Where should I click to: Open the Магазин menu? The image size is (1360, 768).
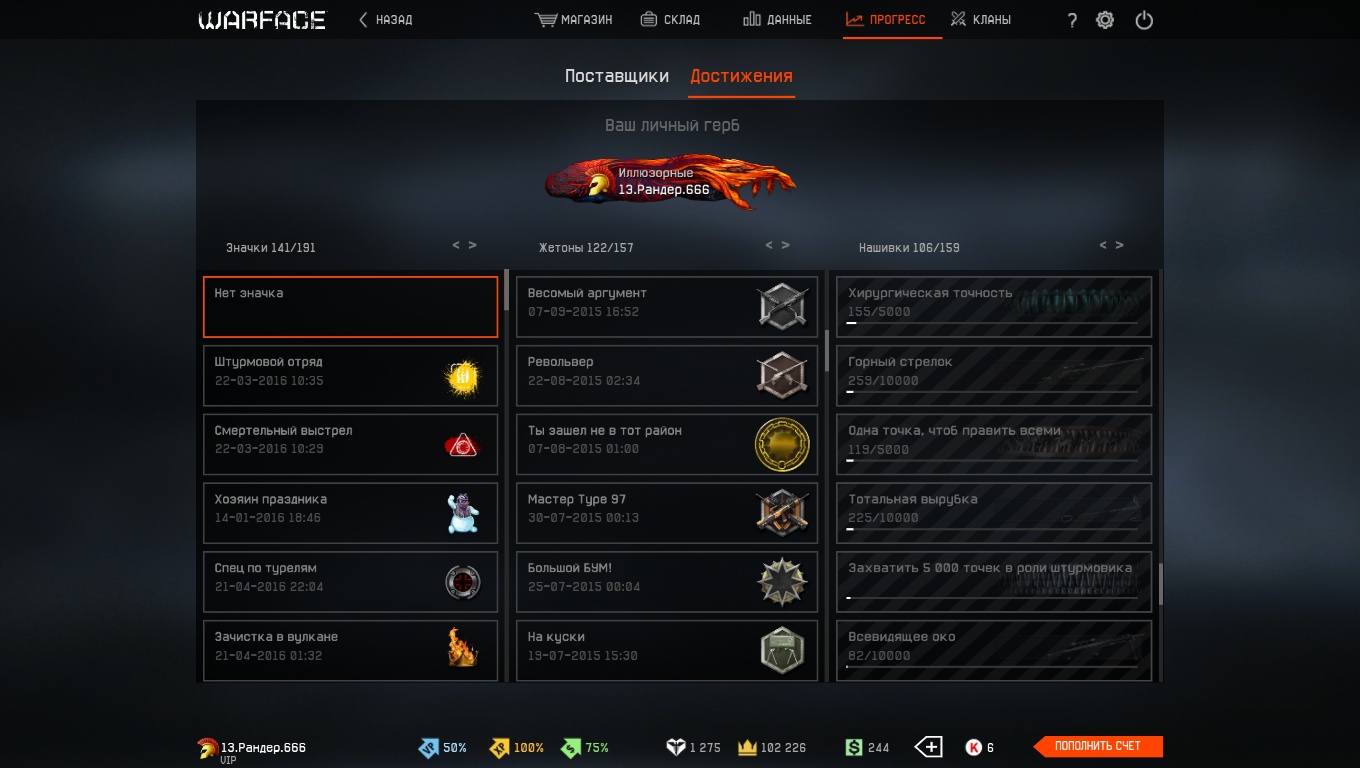(574, 20)
